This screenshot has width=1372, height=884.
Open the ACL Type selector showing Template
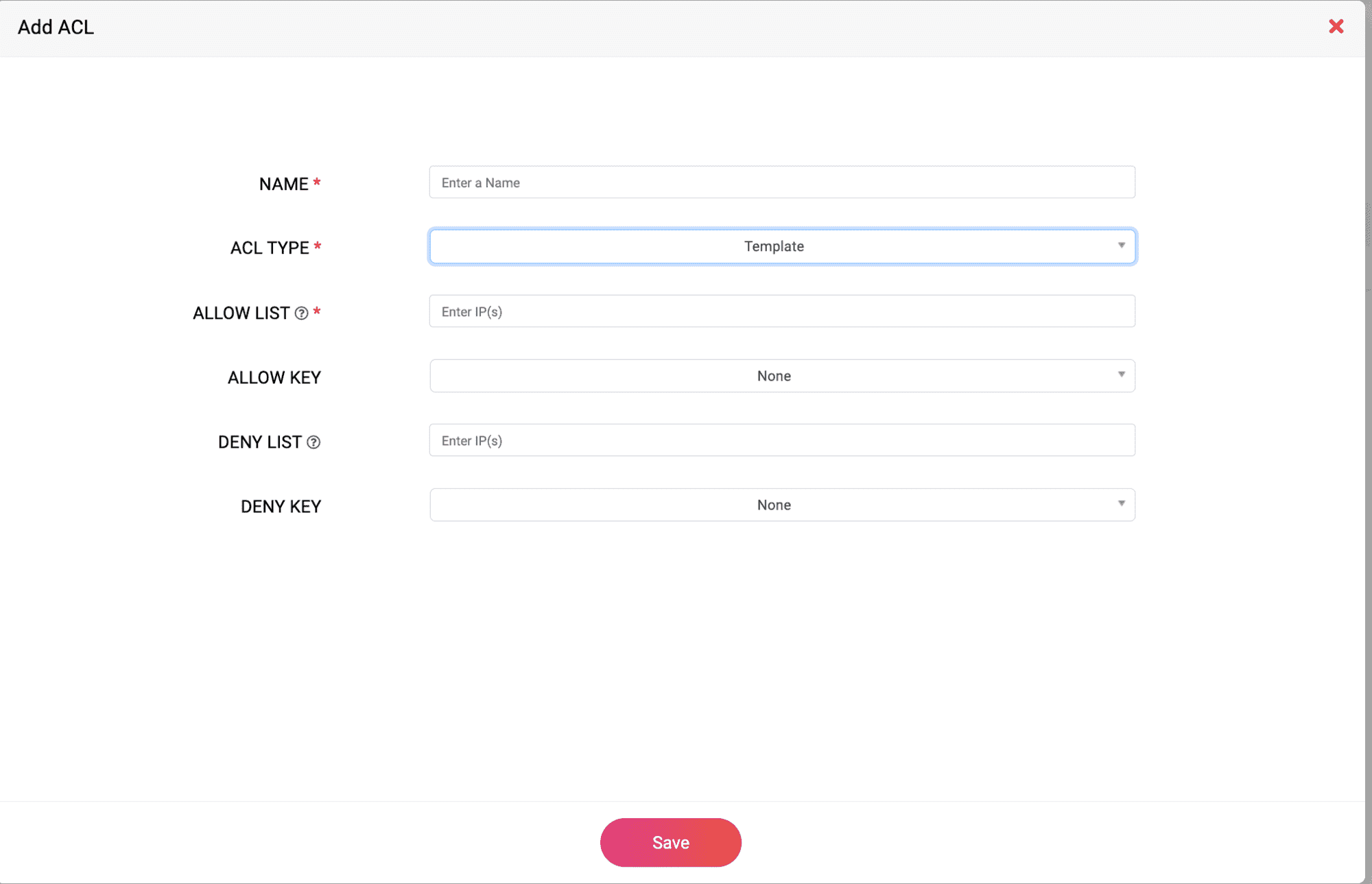click(x=774, y=246)
